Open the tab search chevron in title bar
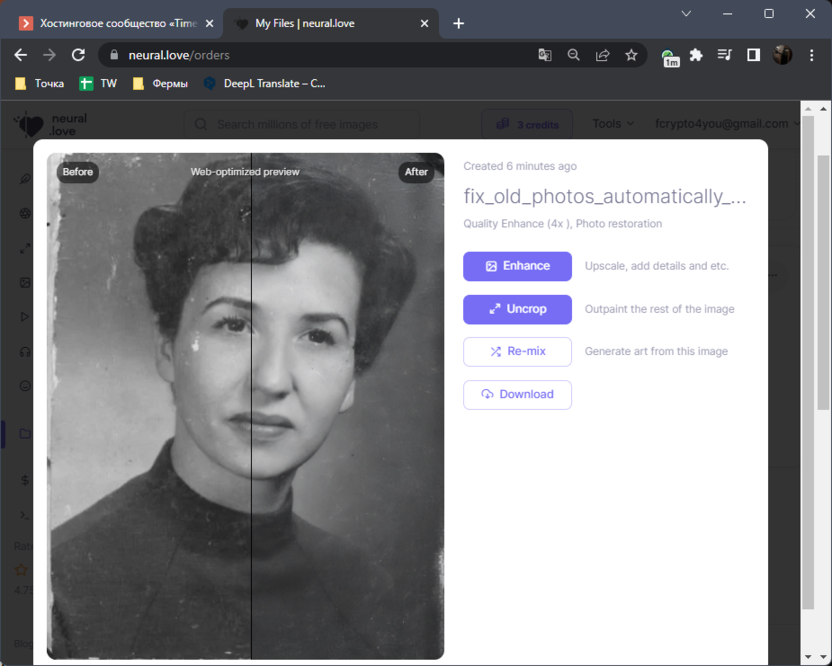The height and width of the screenshot is (666, 832). (687, 14)
